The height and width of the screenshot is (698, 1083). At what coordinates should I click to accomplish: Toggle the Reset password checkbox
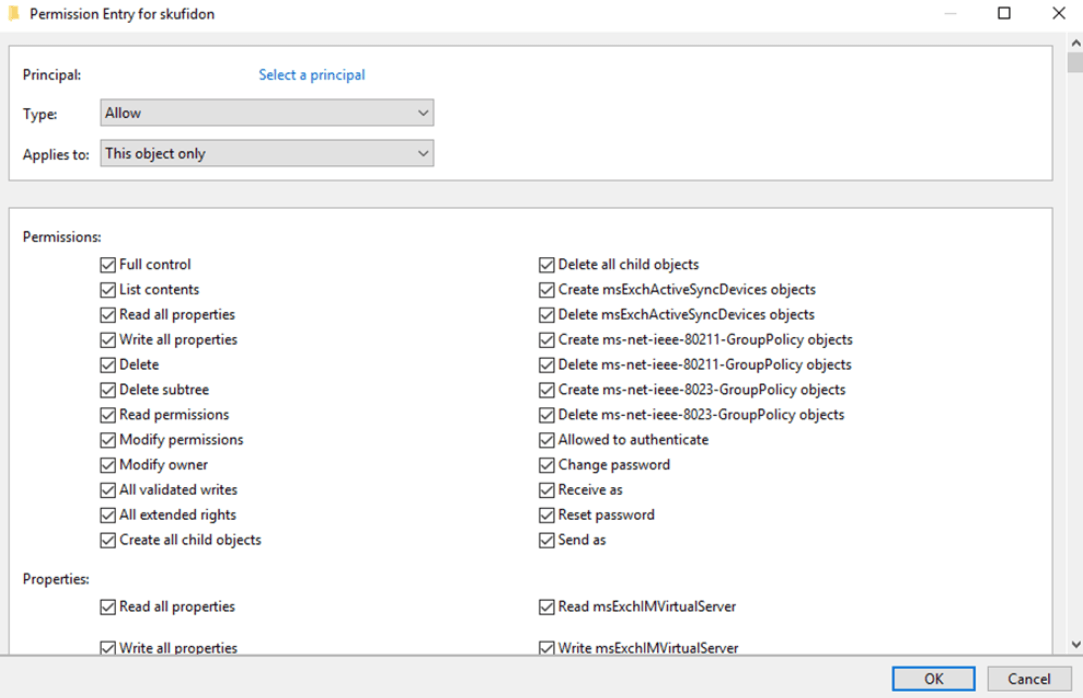[546, 515]
